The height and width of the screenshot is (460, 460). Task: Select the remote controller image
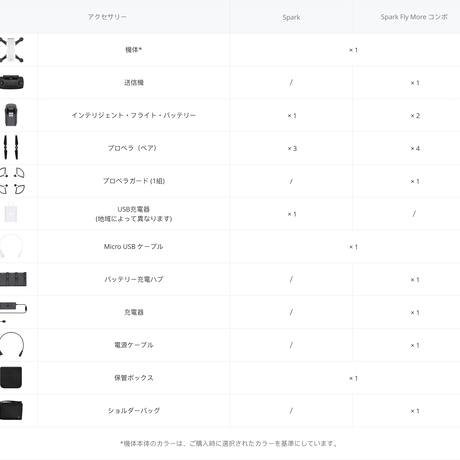pos(12,82)
